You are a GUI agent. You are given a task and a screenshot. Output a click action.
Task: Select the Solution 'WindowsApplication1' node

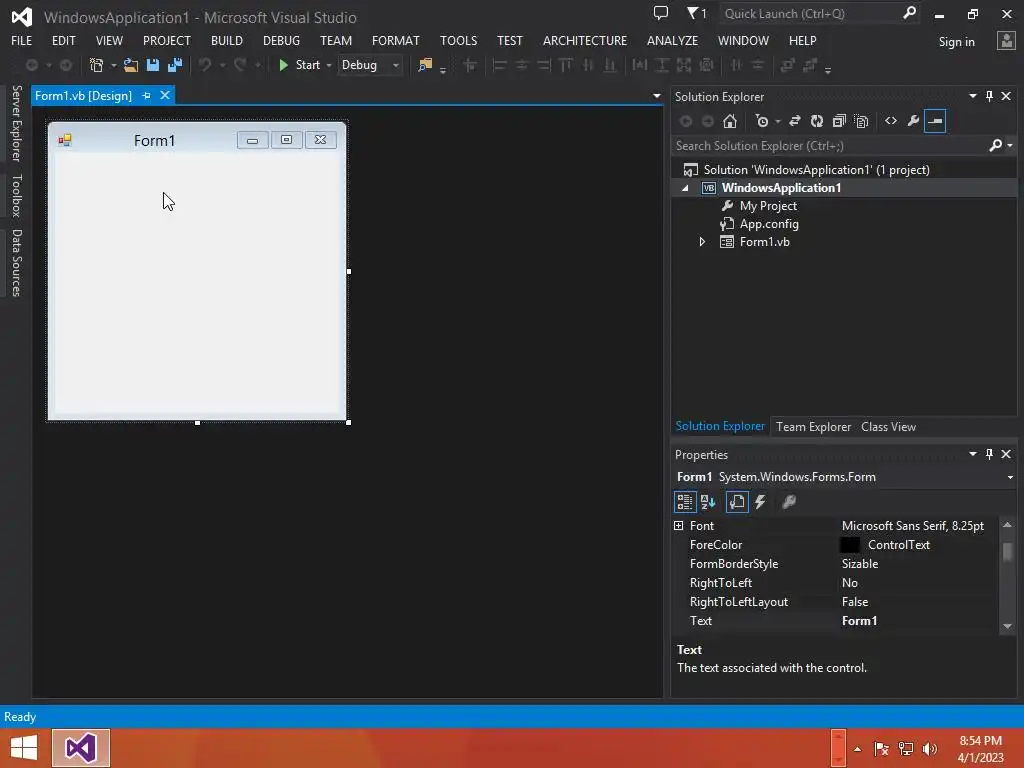coord(816,170)
